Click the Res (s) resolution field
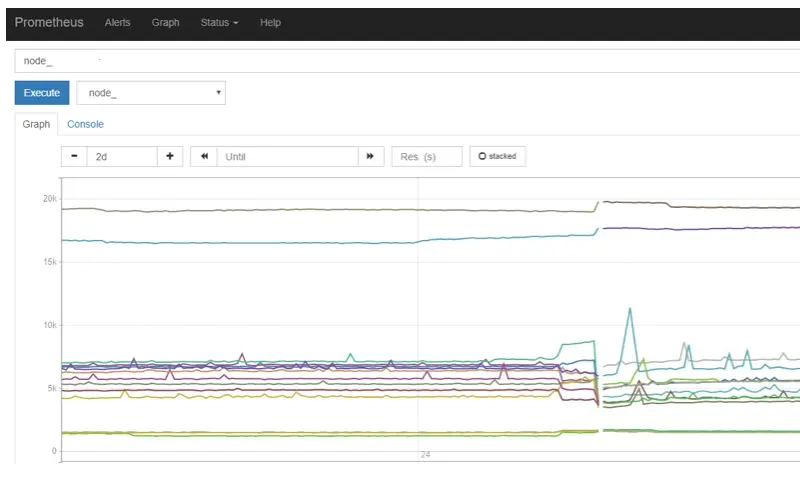This screenshot has height=485, width=800. (x=427, y=157)
